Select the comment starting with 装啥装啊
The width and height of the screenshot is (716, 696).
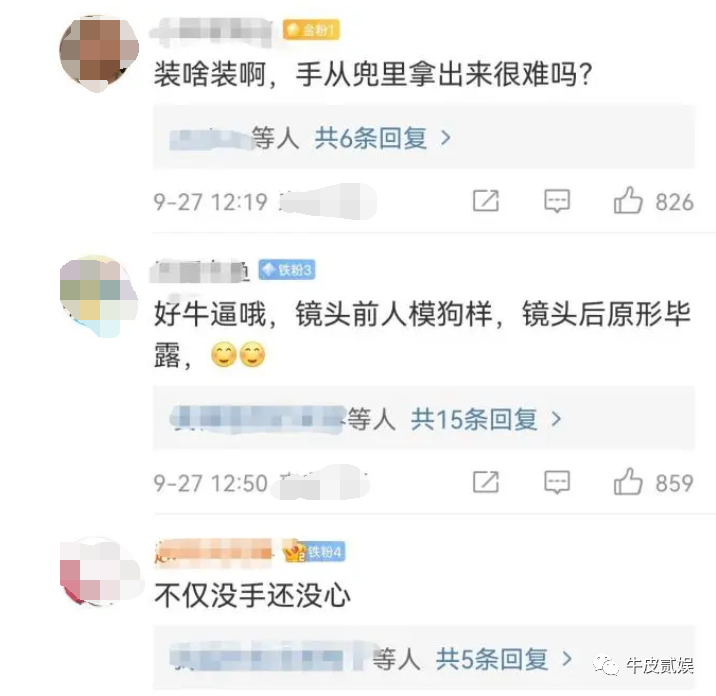tap(373, 74)
